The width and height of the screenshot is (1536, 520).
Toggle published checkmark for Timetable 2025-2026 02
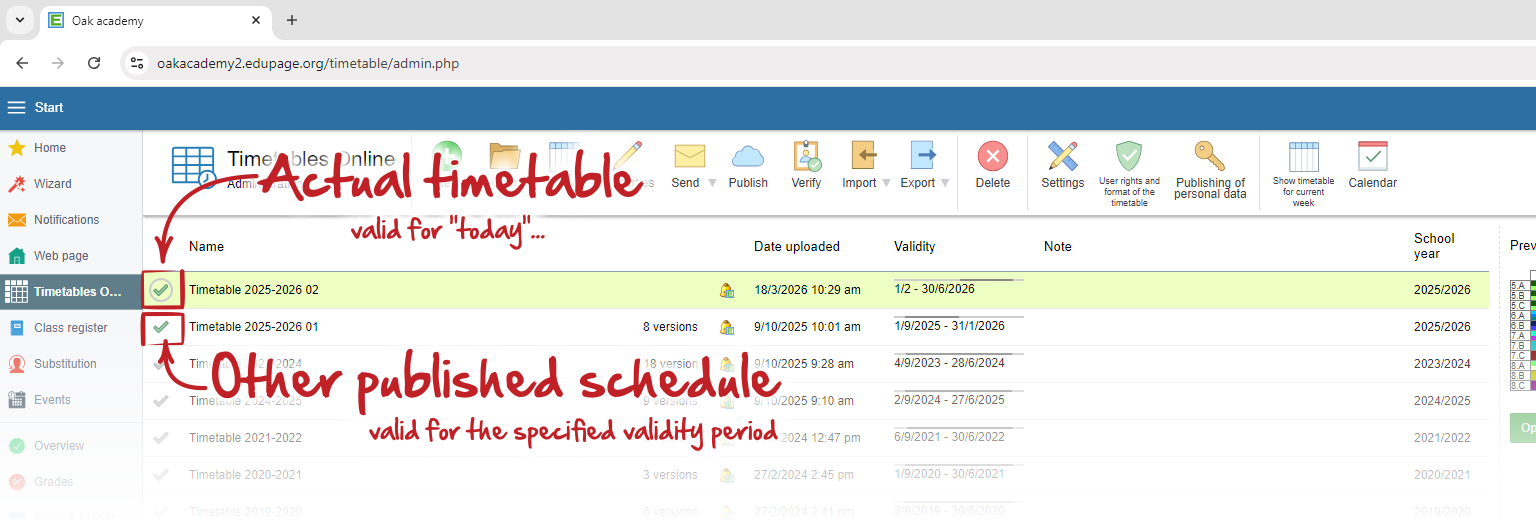coord(161,290)
